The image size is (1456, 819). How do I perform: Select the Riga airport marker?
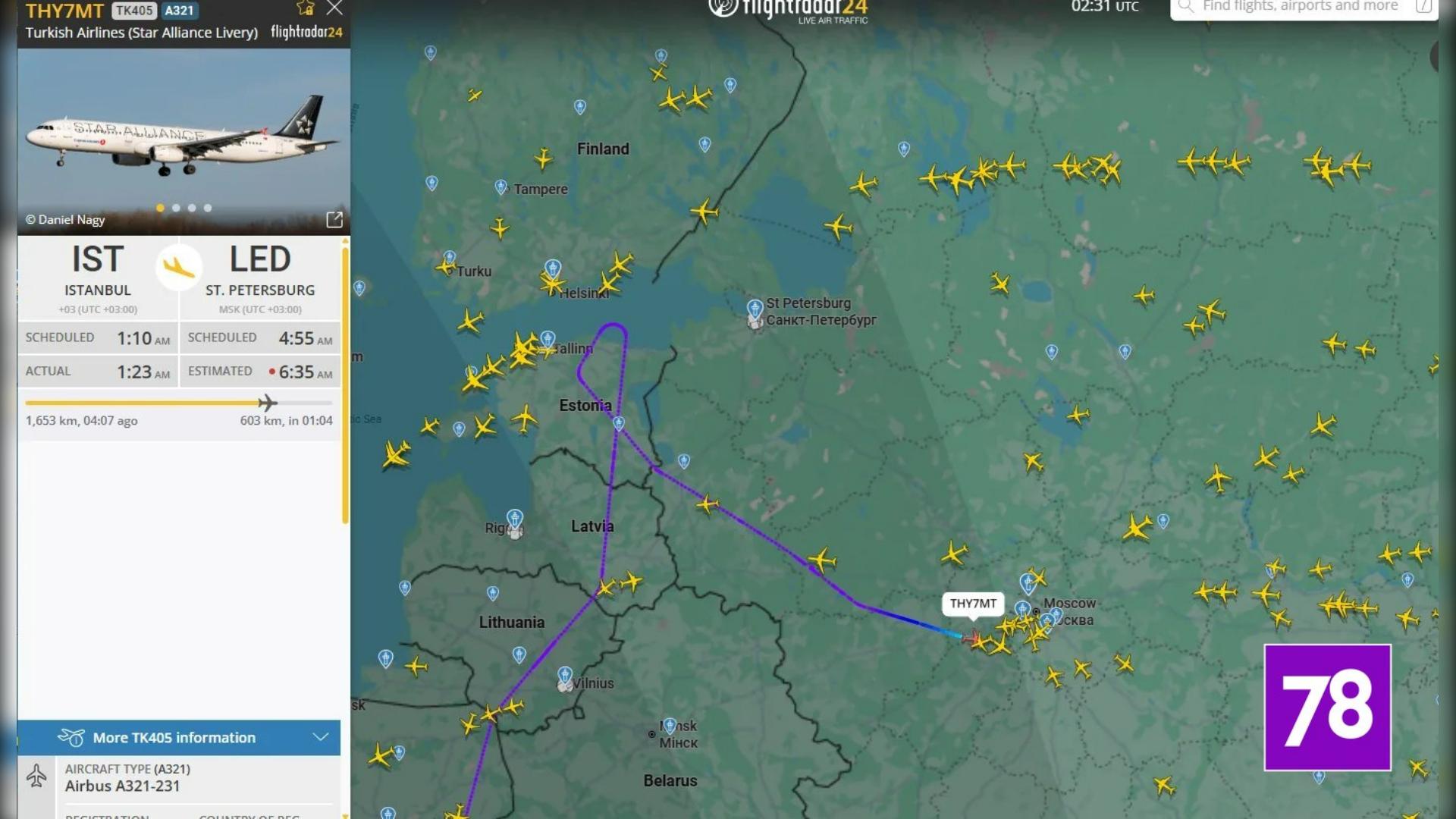click(x=515, y=519)
